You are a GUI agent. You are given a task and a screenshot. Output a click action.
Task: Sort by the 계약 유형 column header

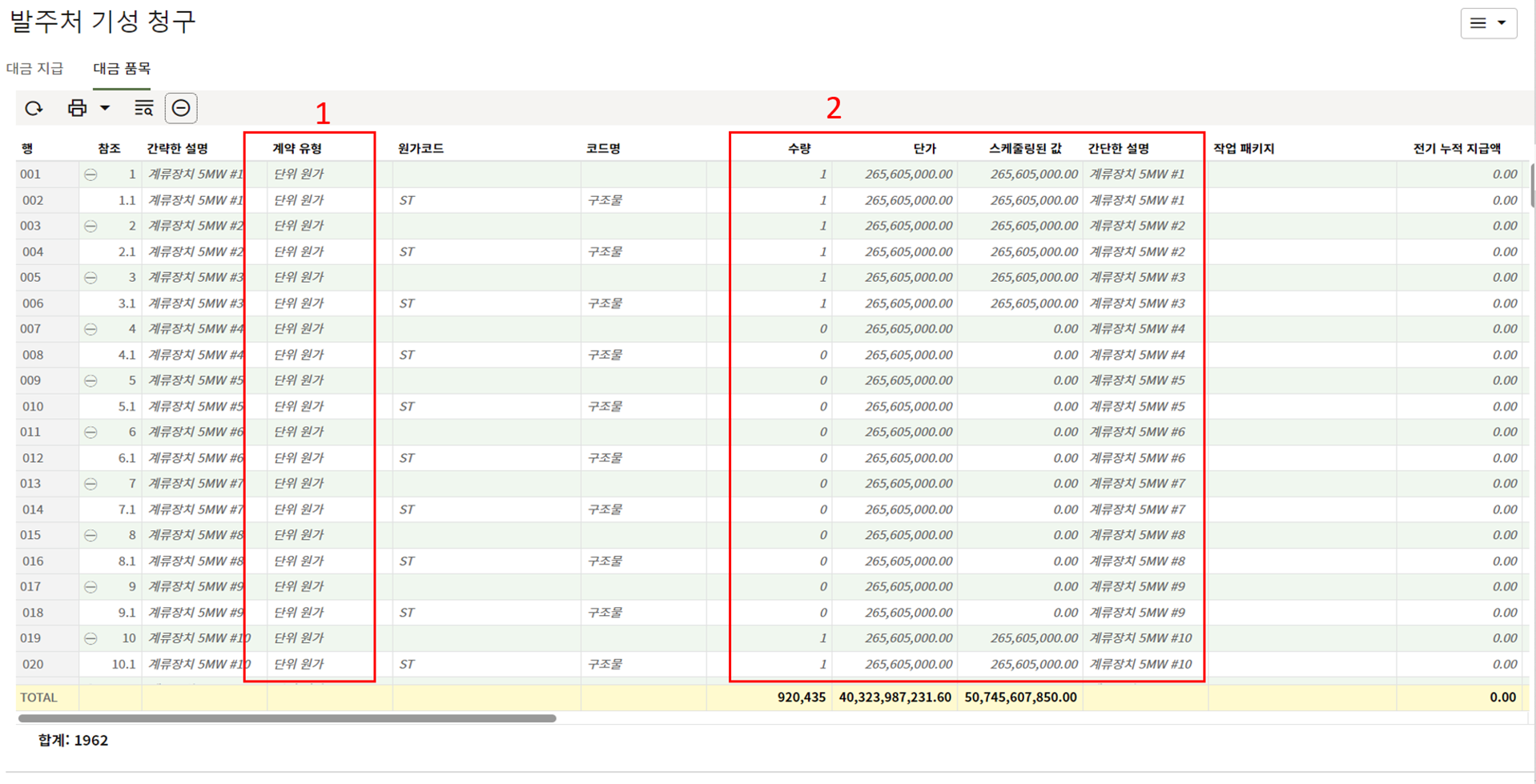[x=297, y=148]
